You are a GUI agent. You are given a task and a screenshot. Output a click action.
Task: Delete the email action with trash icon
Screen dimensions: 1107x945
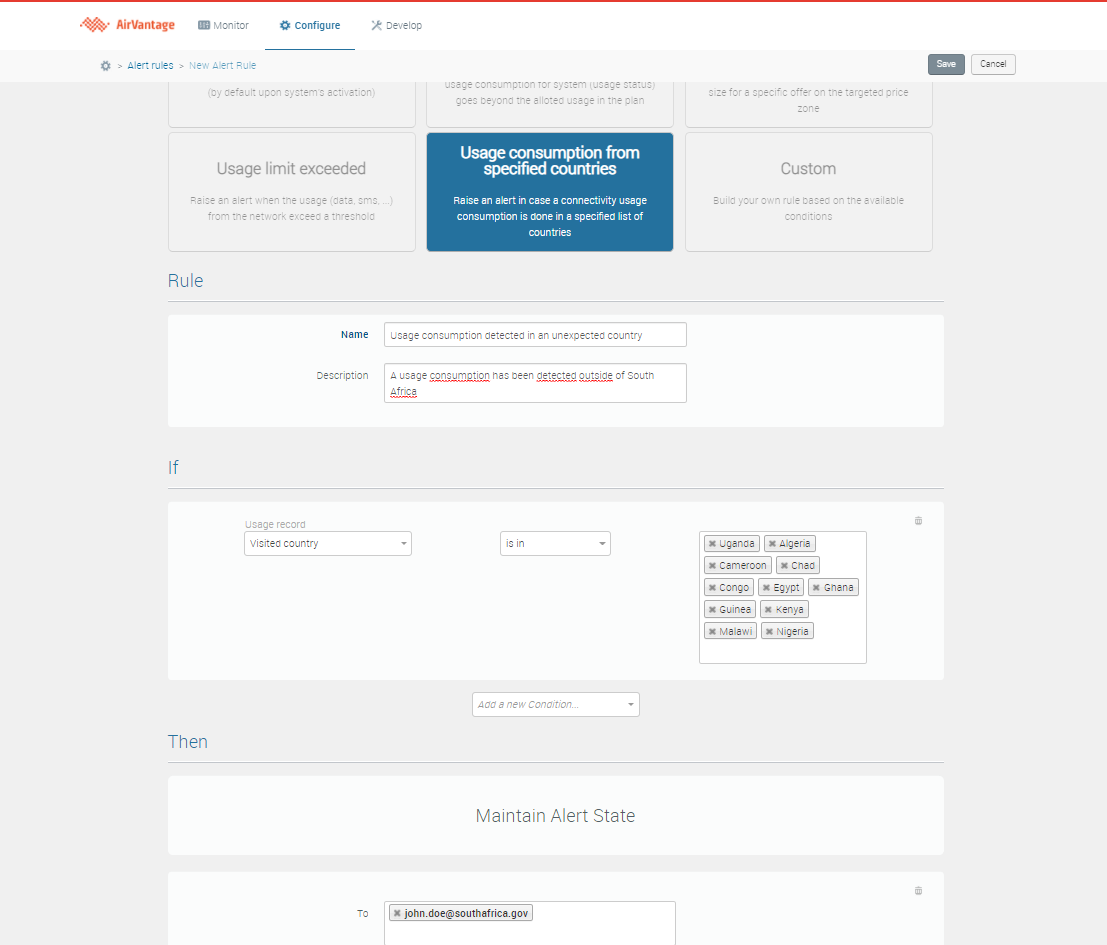tap(918, 891)
